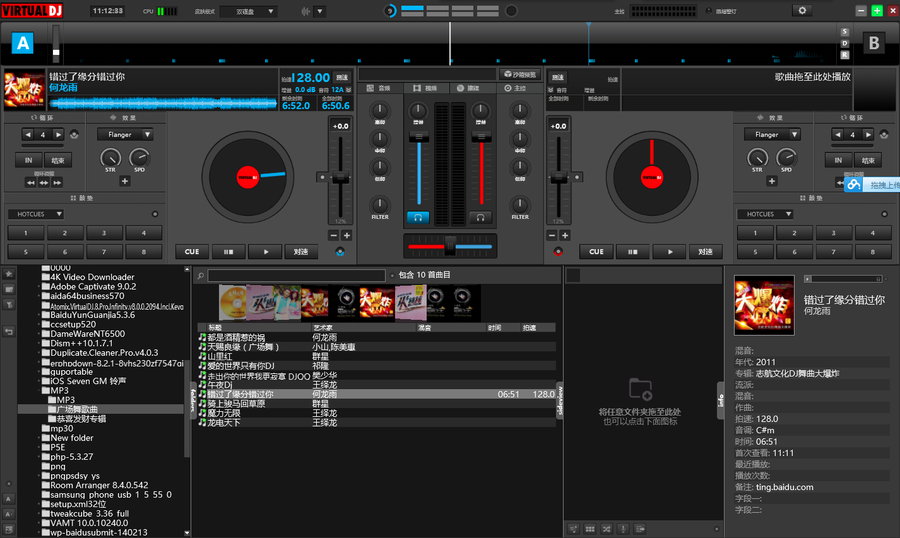Click the vinyl mode icon below deck A pitch

click(340, 251)
